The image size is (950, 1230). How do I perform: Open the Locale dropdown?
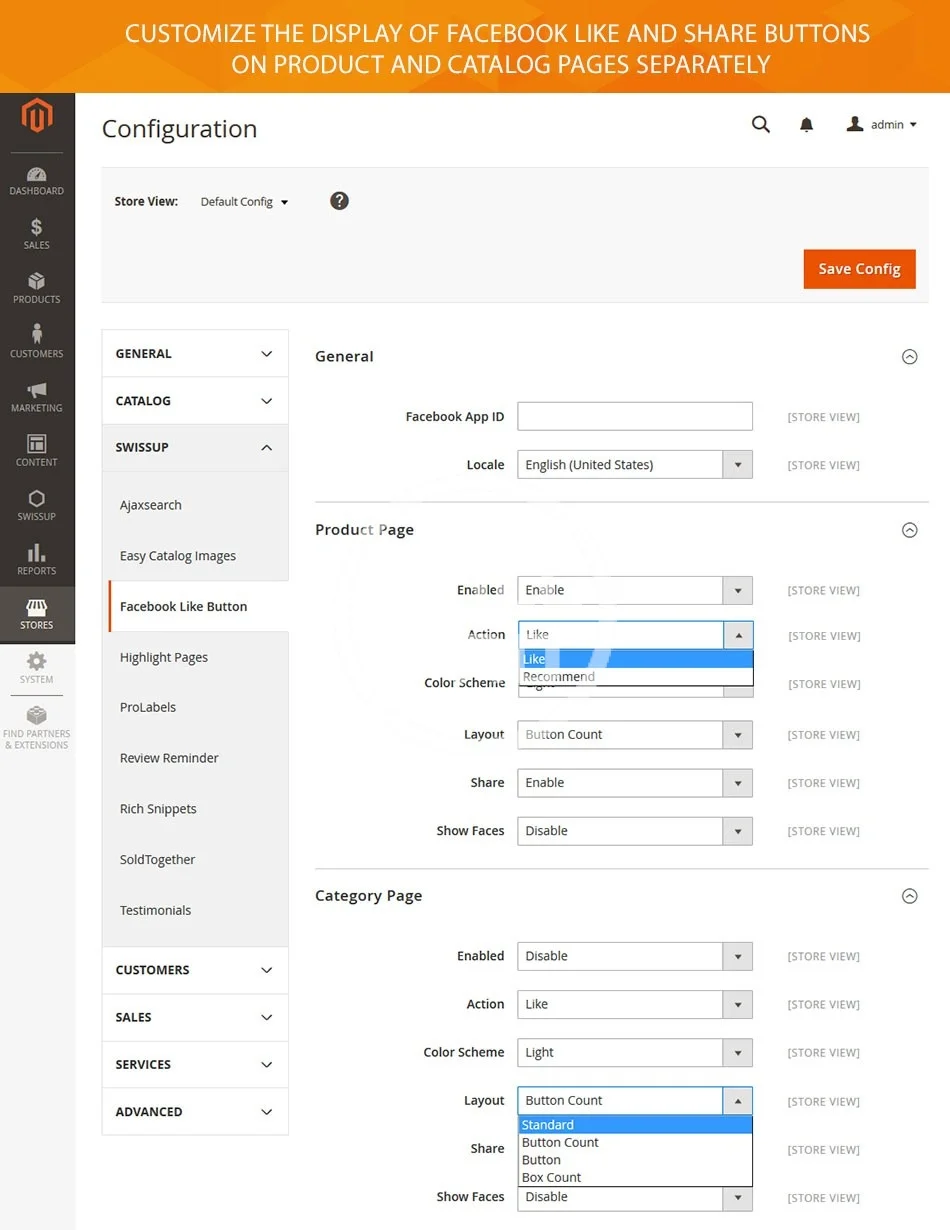tap(635, 465)
